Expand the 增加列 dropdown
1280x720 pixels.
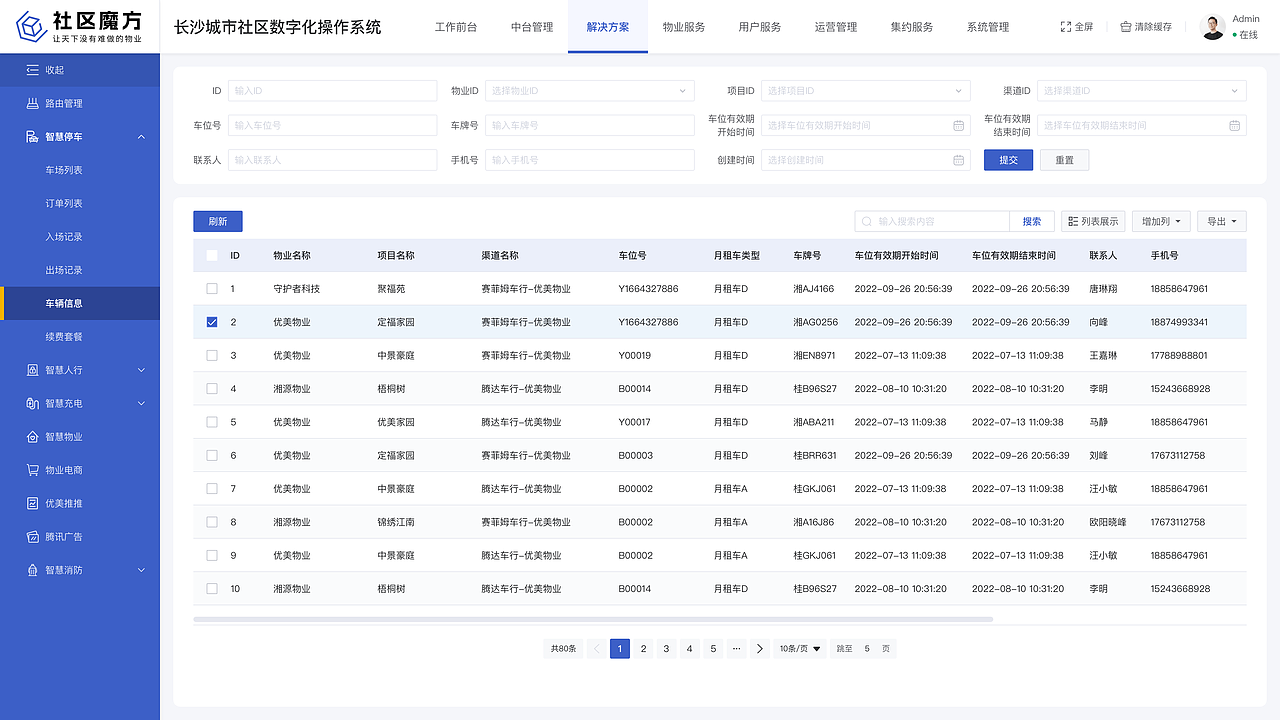click(1160, 220)
